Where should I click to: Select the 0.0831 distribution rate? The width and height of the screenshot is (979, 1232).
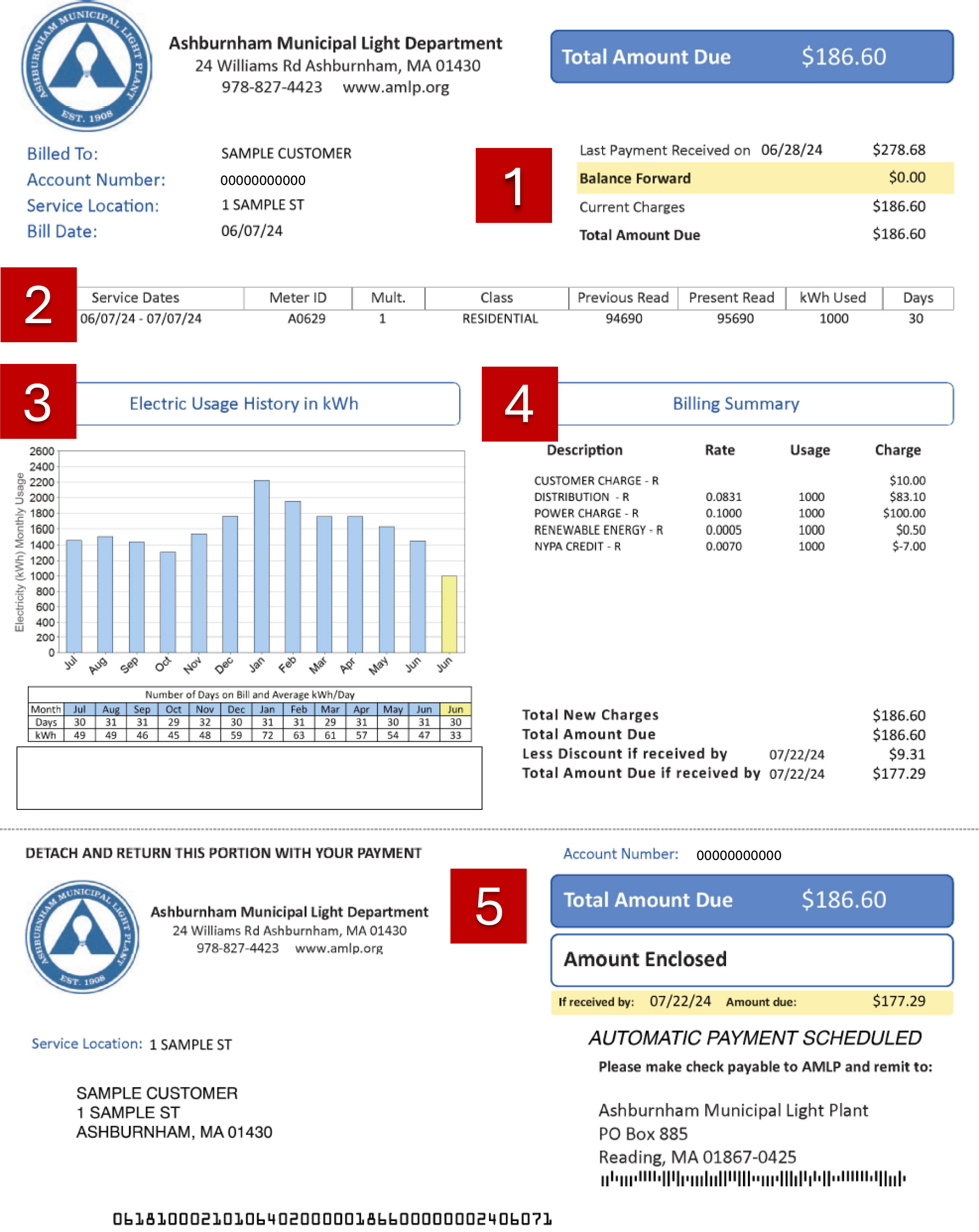coord(723,497)
